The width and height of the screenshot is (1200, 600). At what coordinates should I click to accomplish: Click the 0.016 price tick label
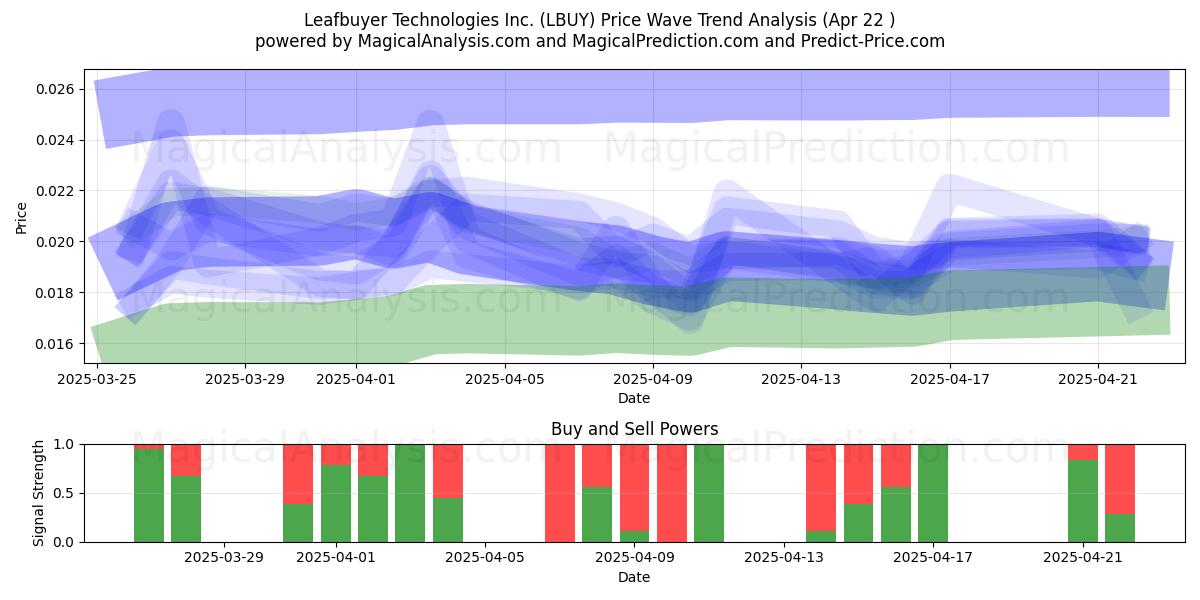pyautogui.click(x=55, y=344)
